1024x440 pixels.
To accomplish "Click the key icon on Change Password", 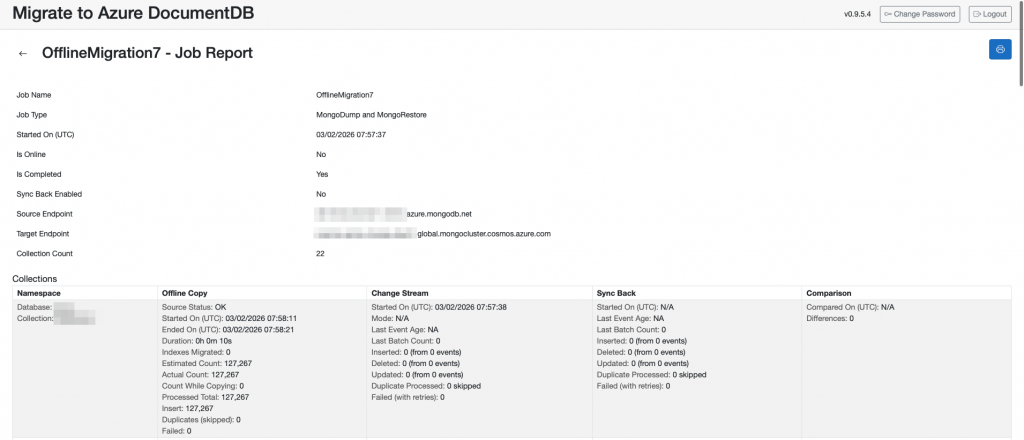I will pos(888,14).
